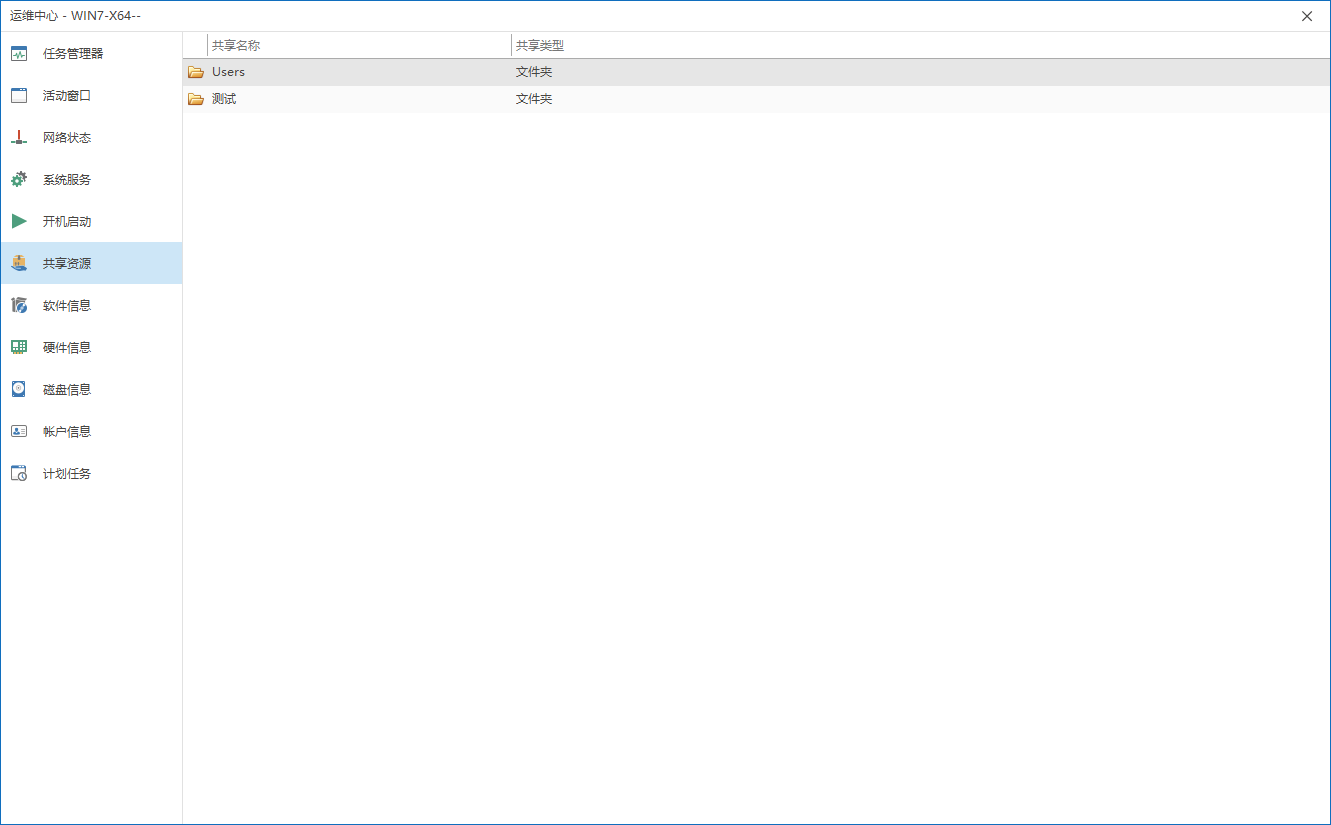Close the 运维中心 window
1331x825 pixels.
[x=1307, y=16]
